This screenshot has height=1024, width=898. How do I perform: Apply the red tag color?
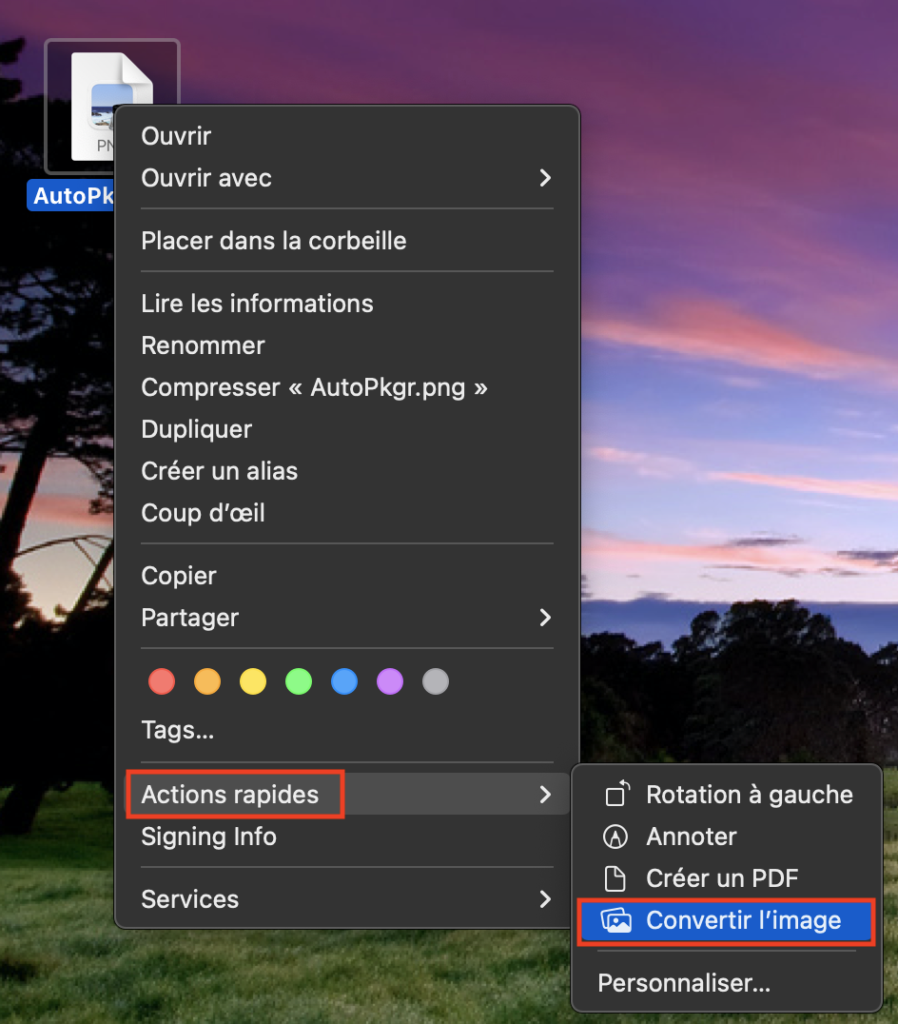161,681
